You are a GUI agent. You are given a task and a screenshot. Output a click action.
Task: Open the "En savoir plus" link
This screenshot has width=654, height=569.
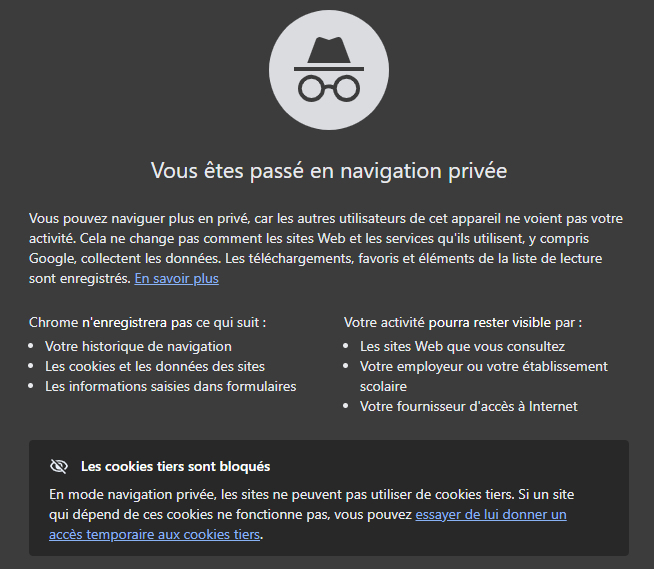click(177, 278)
